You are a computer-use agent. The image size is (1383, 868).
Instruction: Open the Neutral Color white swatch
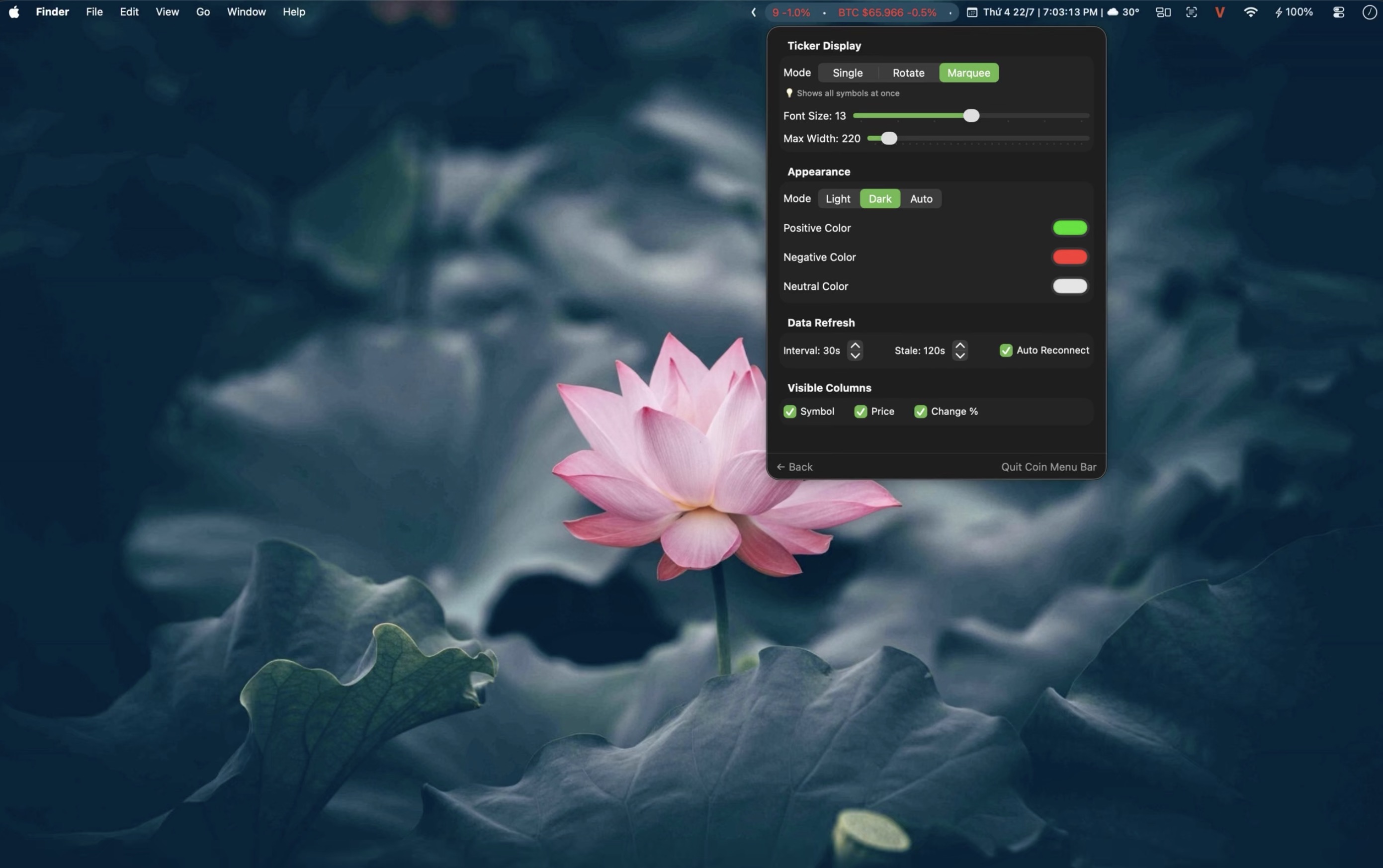(x=1069, y=286)
